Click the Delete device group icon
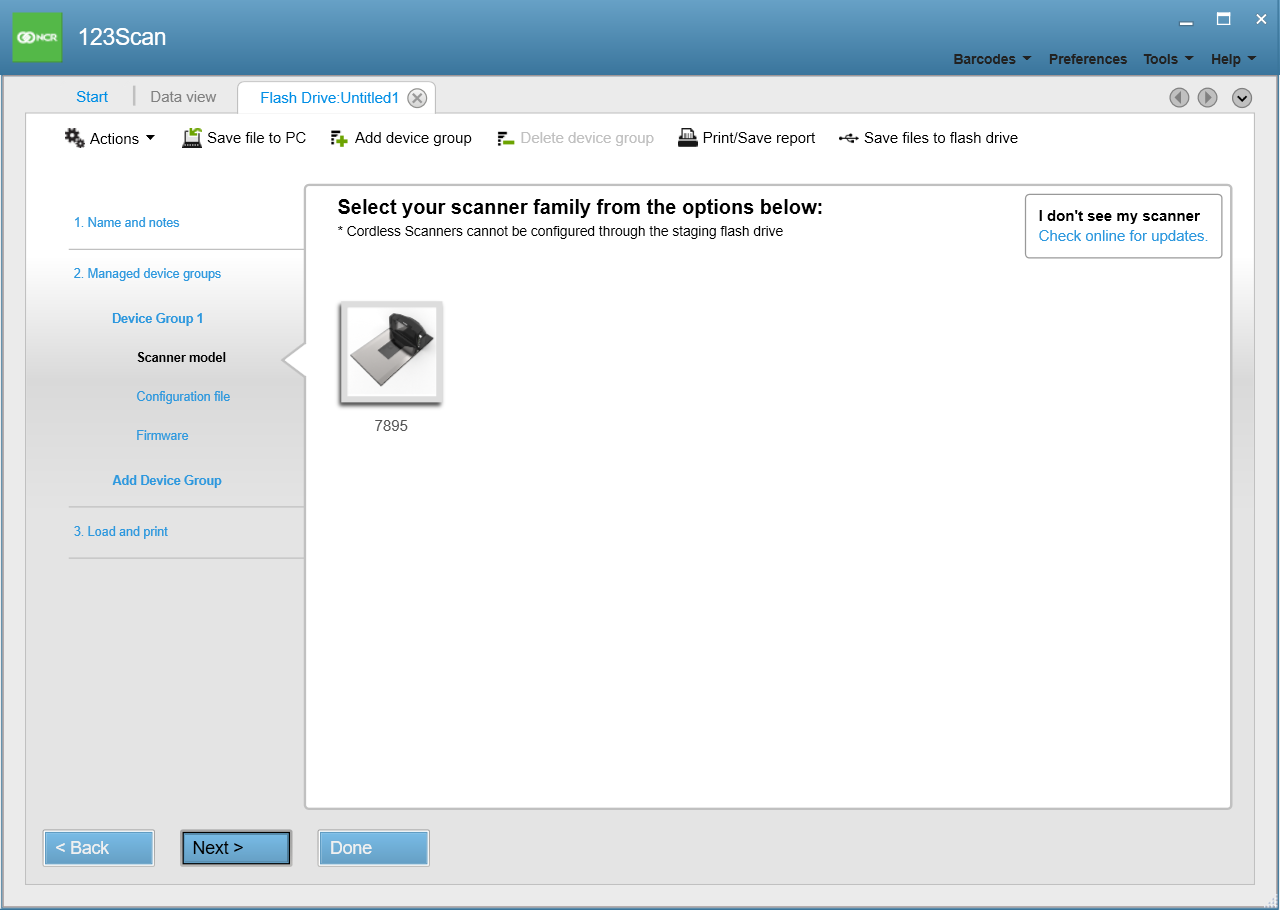The image size is (1280, 910). coord(505,137)
